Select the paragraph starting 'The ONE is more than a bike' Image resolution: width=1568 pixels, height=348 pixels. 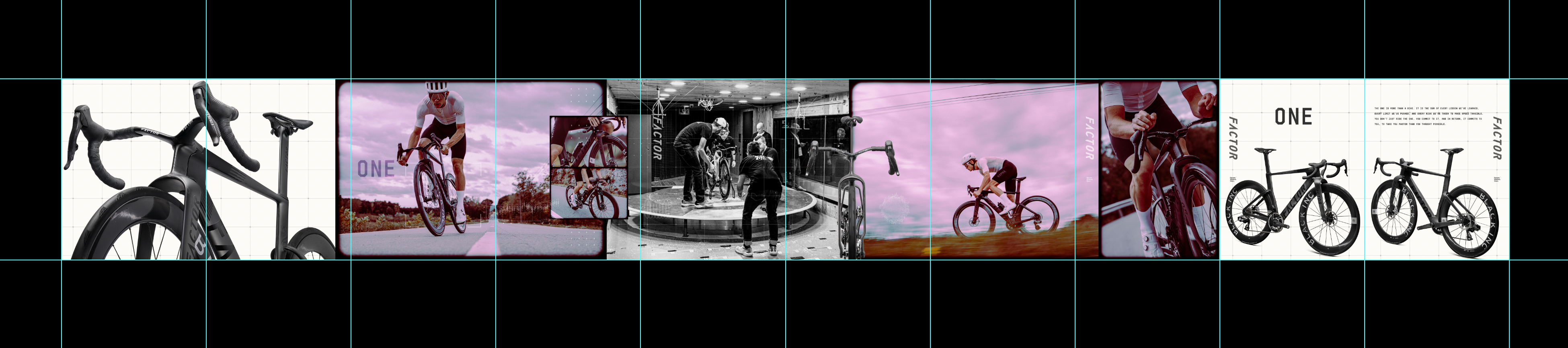pyautogui.click(x=1427, y=116)
